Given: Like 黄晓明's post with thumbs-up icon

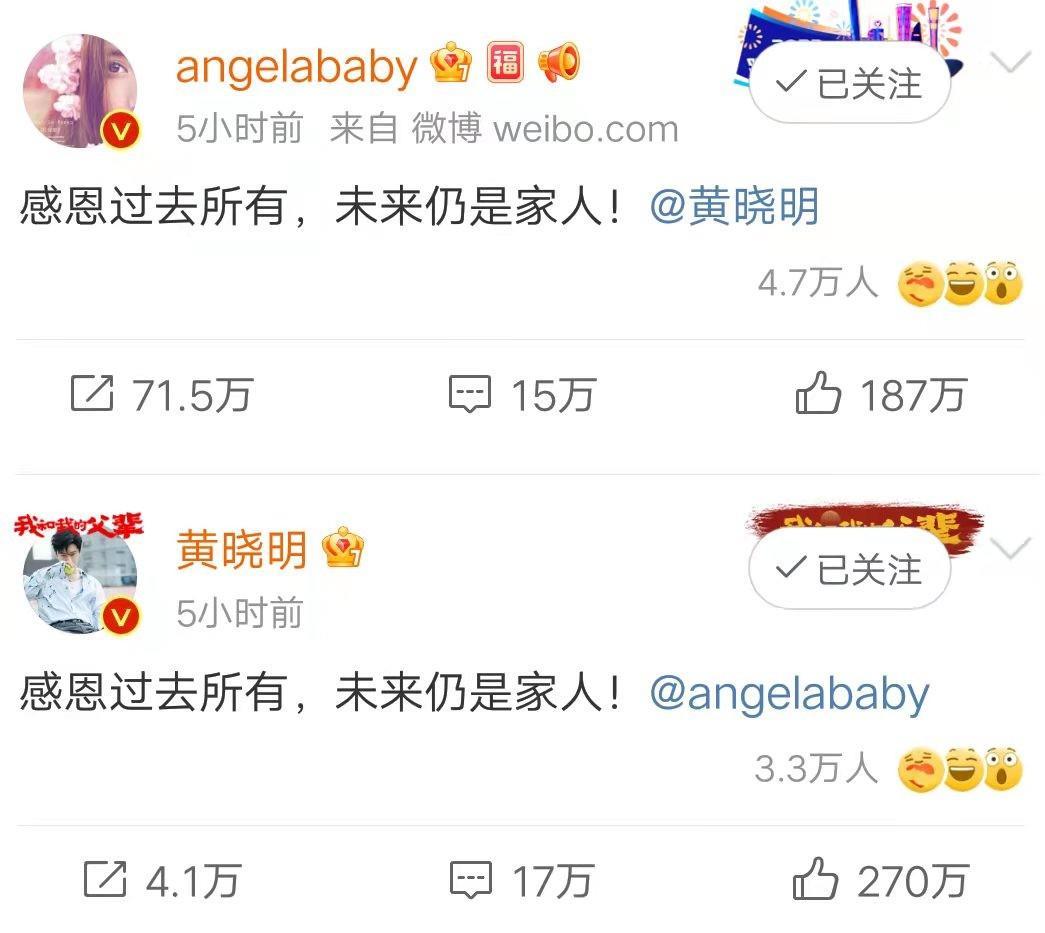Looking at the screenshot, I should [815, 878].
